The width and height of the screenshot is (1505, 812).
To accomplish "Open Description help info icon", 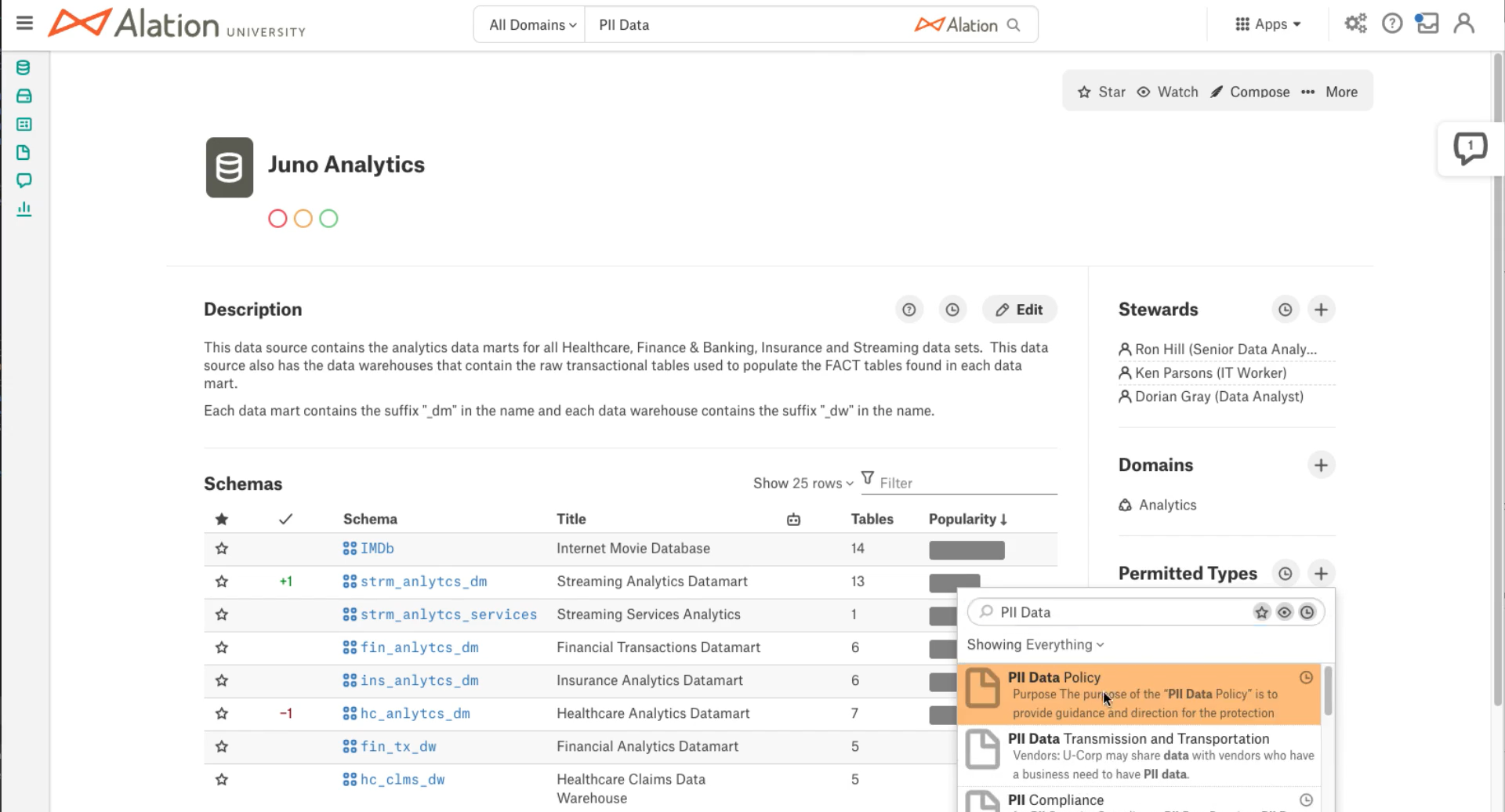I will click(x=908, y=310).
